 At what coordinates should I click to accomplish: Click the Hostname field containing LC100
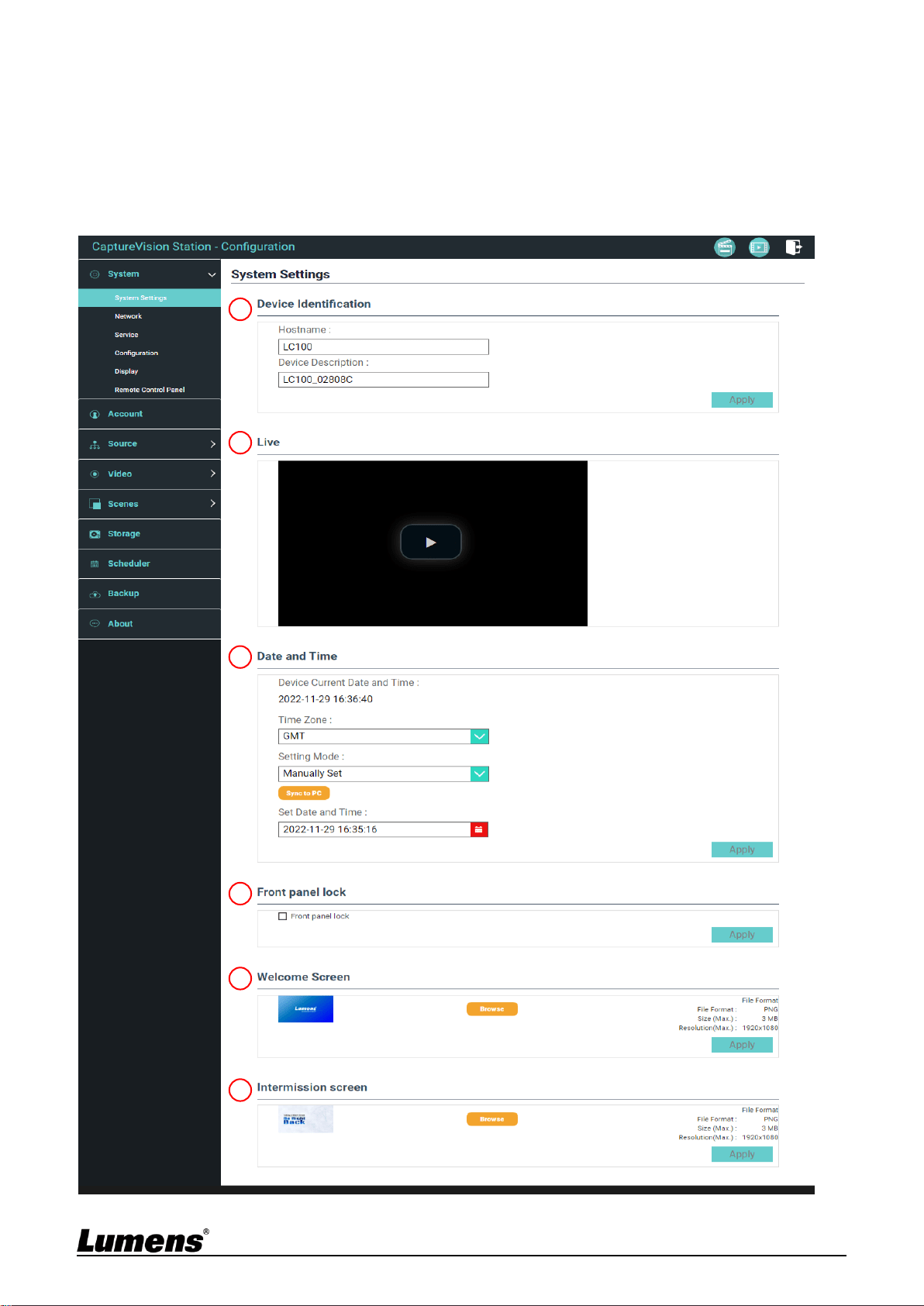pyautogui.click(x=384, y=347)
